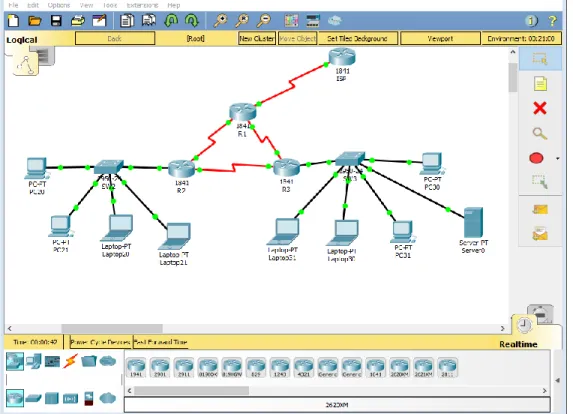Zoom in on the workspace
573x414 pixels.
(220, 20)
